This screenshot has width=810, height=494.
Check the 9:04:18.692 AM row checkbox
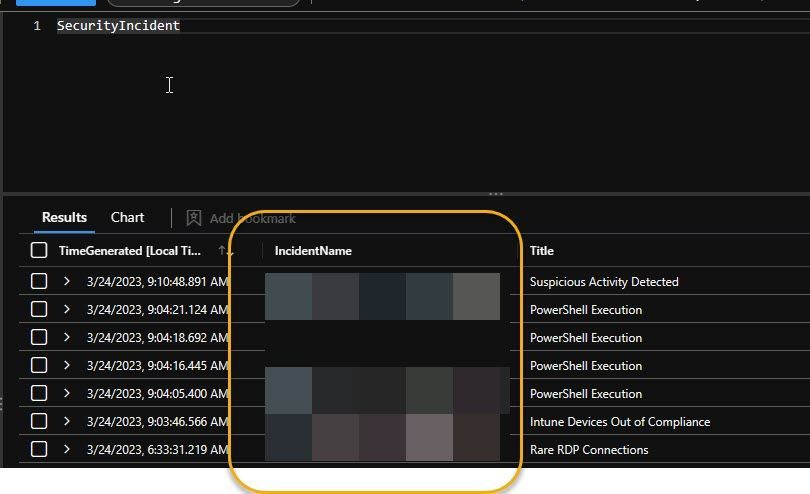click(x=39, y=337)
